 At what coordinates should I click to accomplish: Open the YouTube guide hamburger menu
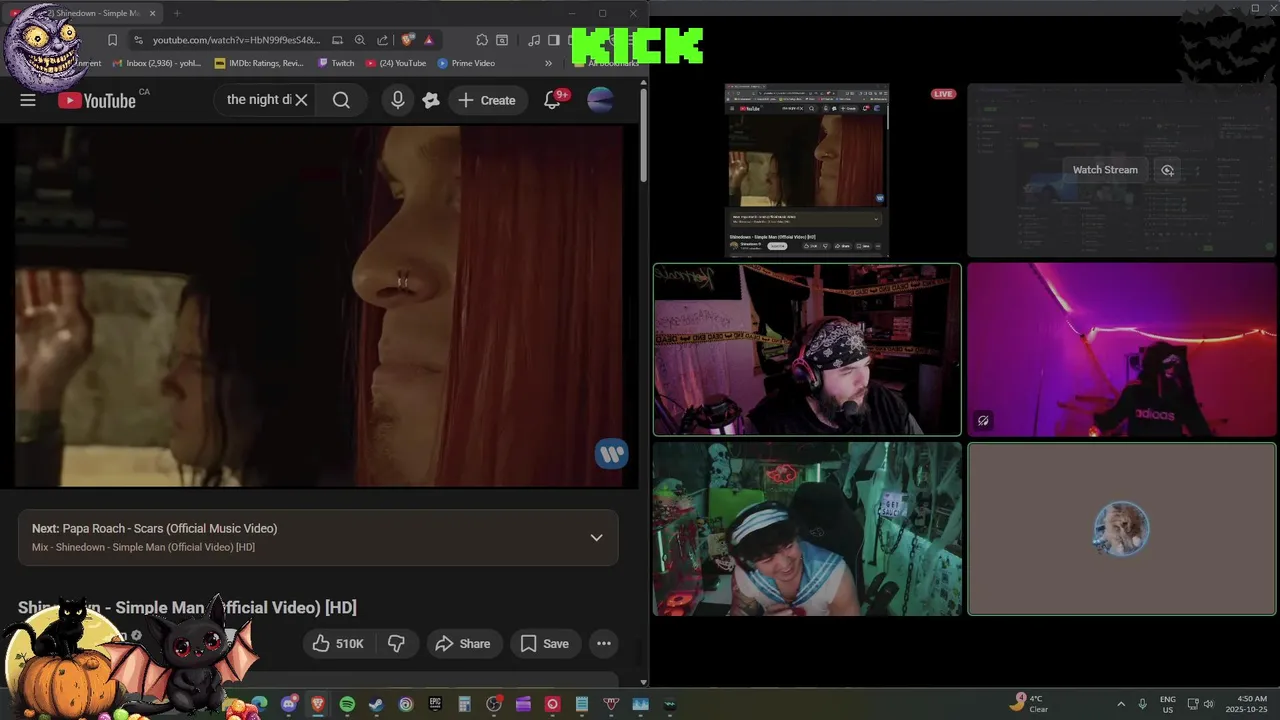pos(28,100)
